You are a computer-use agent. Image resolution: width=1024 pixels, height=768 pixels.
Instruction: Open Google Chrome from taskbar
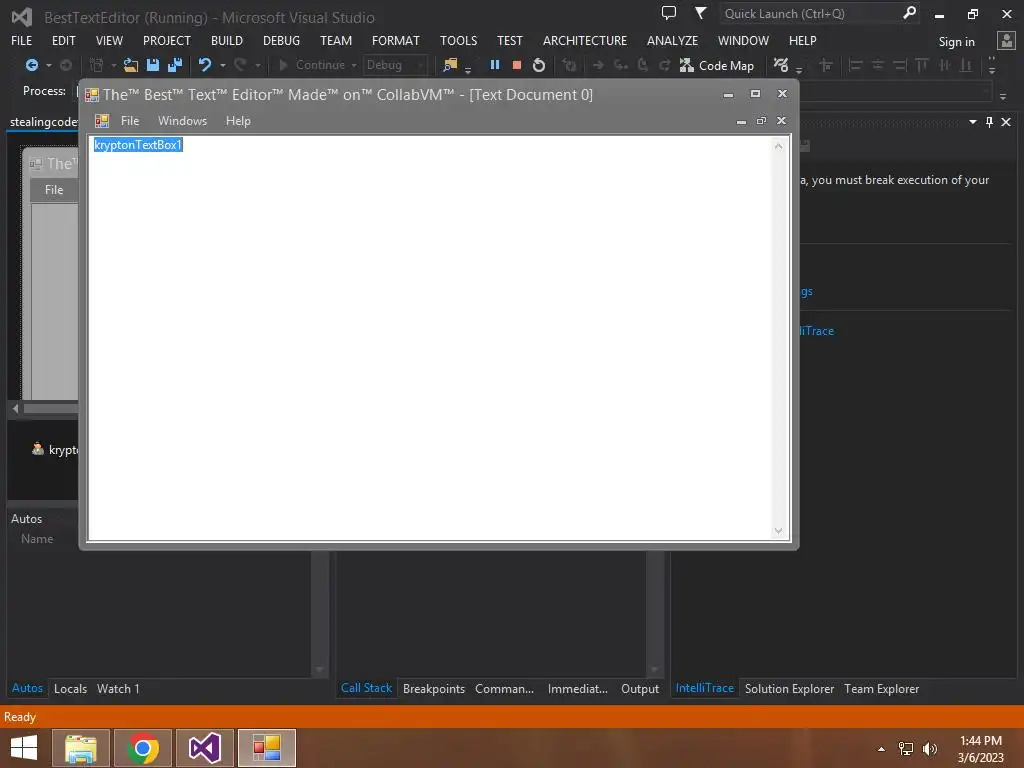tap(143, 748)
